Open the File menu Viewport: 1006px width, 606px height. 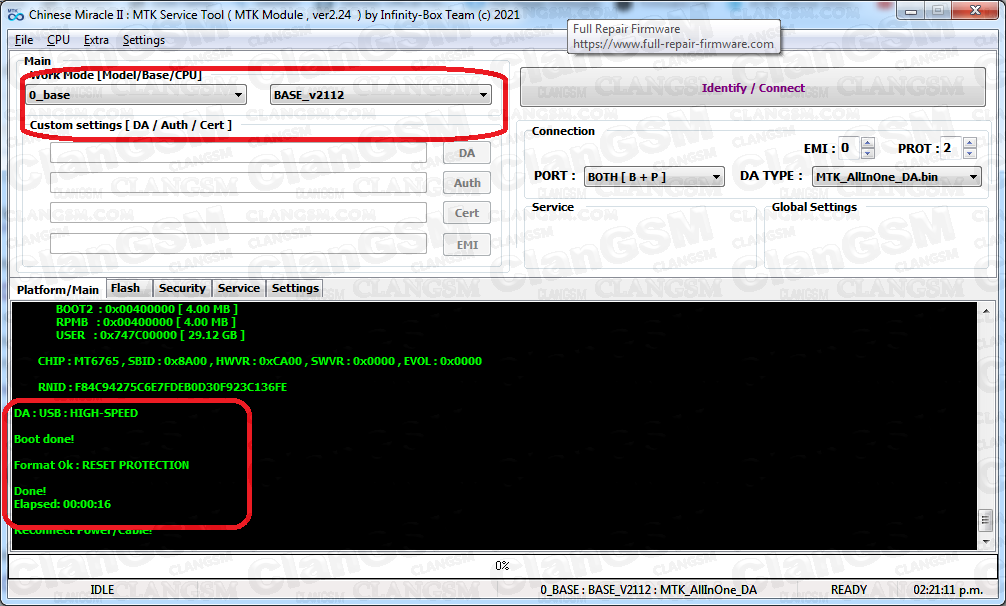pos(24,40)
